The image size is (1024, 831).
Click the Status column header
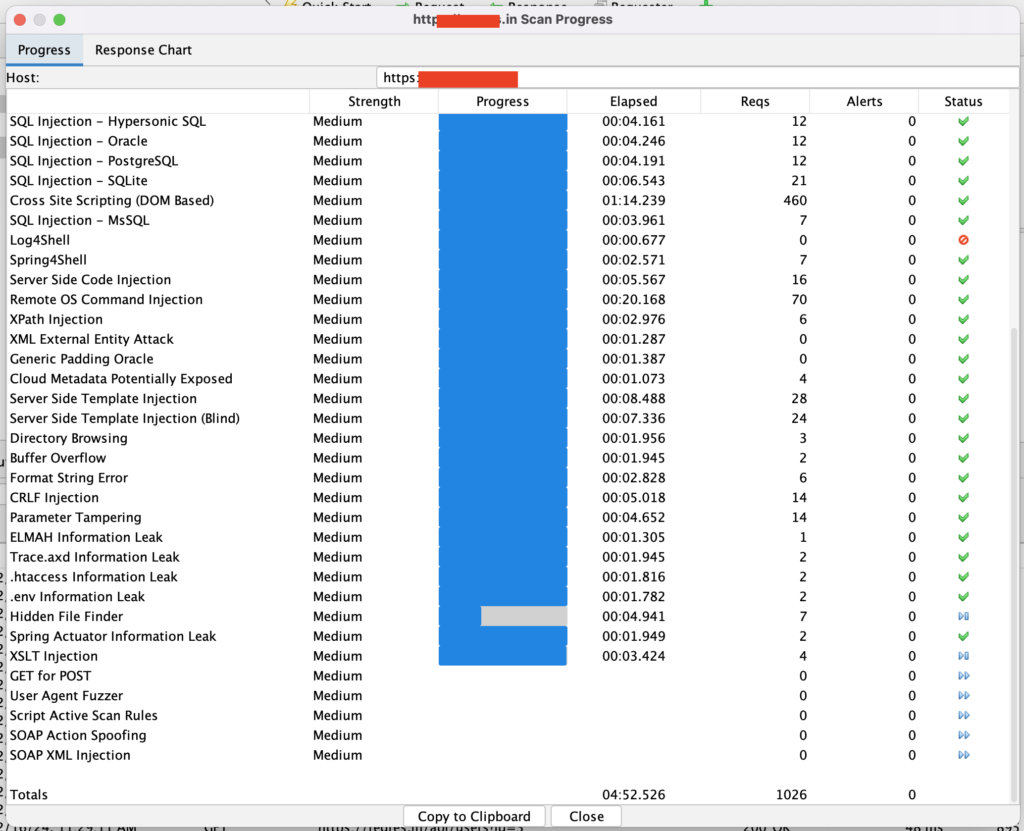tap(963, 101)
